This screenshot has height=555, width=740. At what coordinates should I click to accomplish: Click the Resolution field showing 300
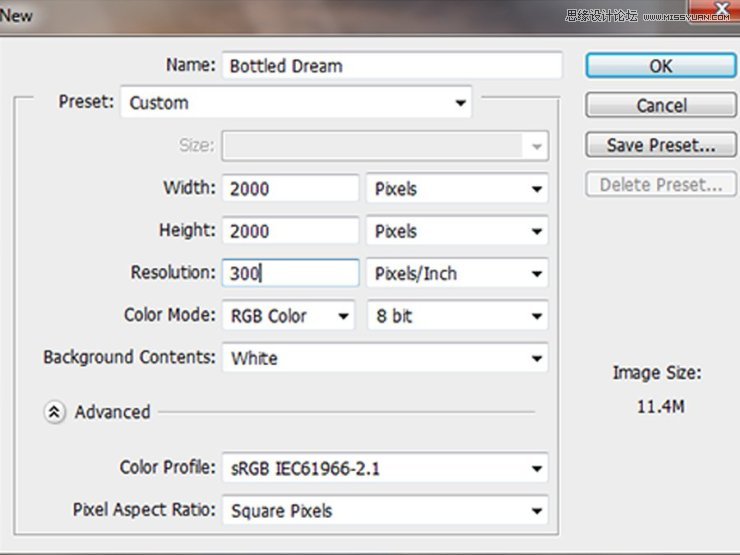coord(291,273)
